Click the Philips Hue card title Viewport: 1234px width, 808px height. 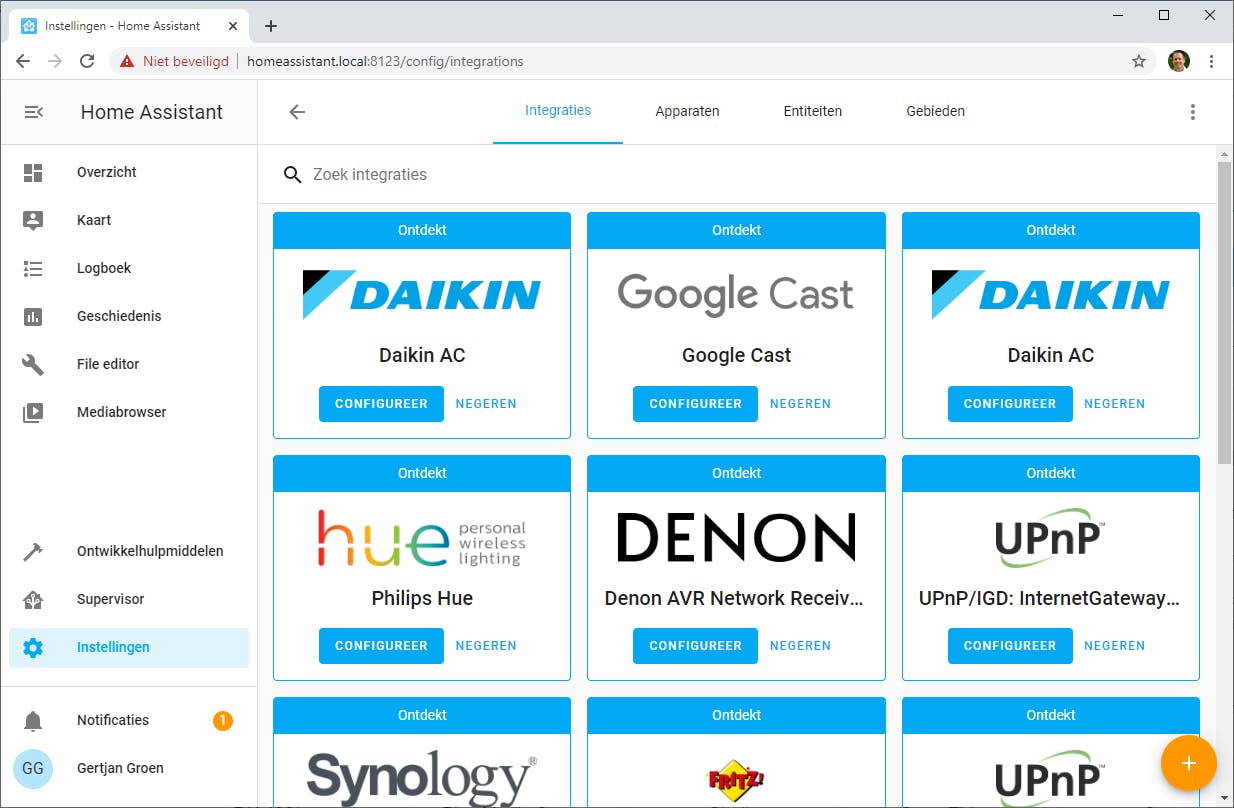pyautogui.click(x=422, y=598)
